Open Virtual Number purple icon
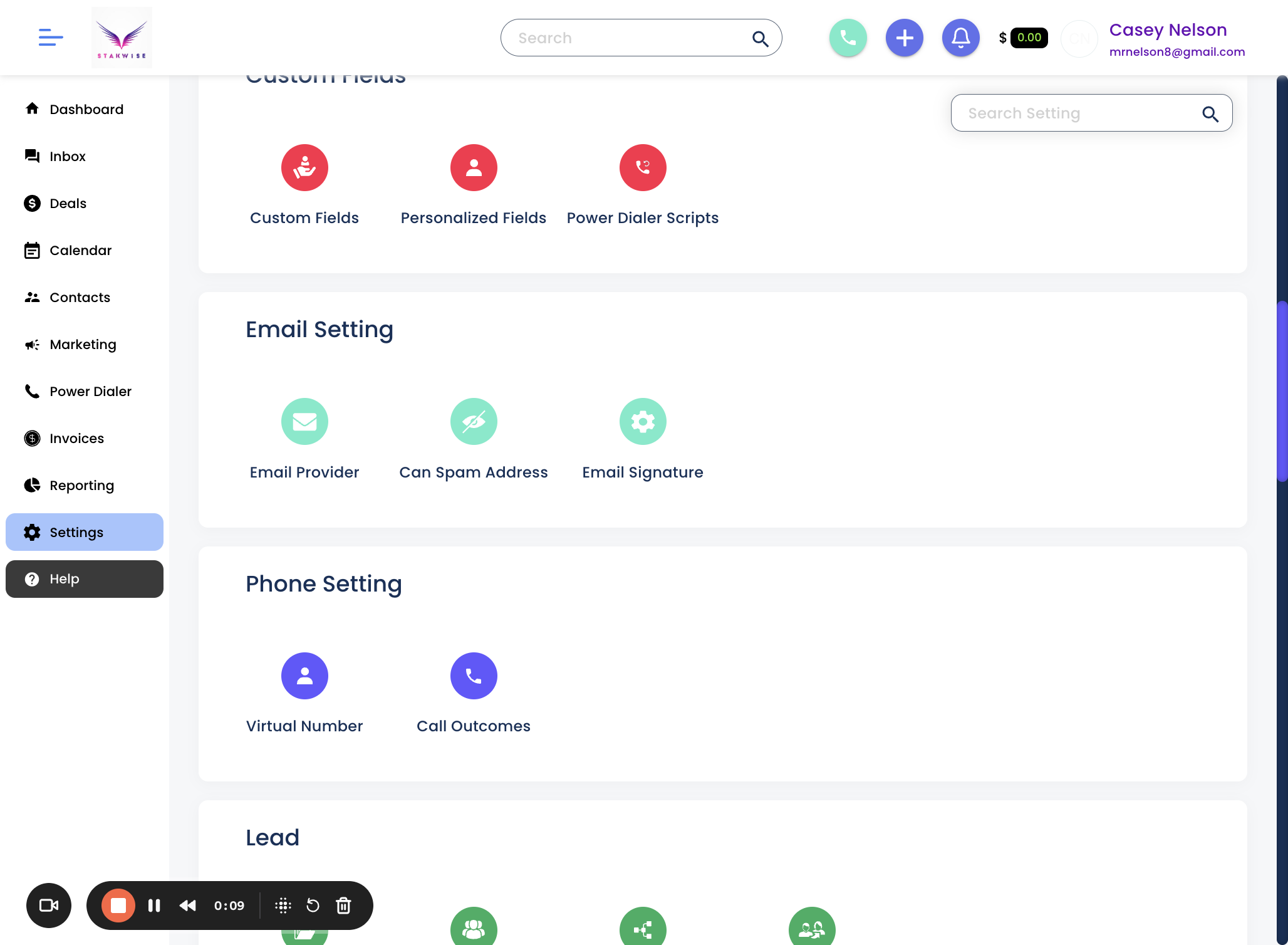Viewport: 1288px width, 945px height. point(304,676)
